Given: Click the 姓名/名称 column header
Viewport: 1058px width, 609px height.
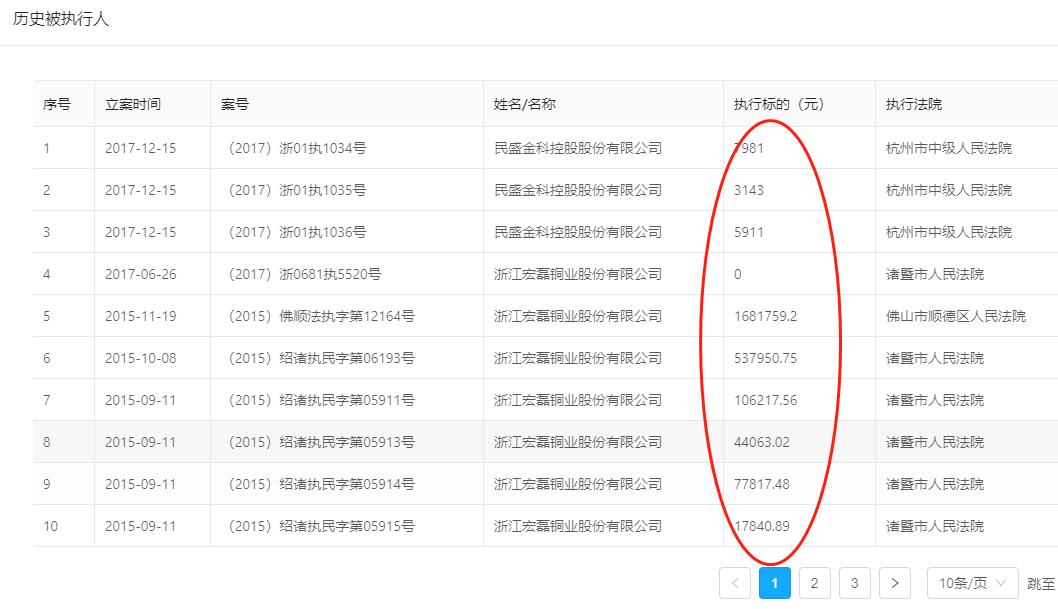Looking at the screenshot, I should click(x=516, y=103).
